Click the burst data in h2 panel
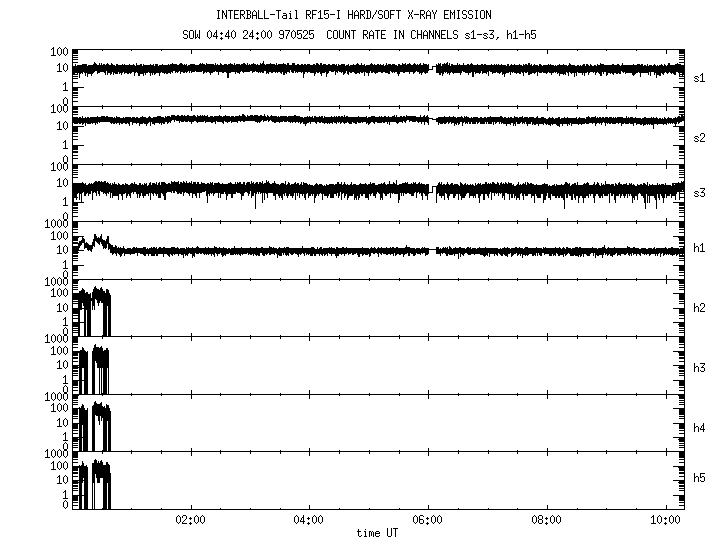Screen dimensions: 720x550 click(97, 300)
